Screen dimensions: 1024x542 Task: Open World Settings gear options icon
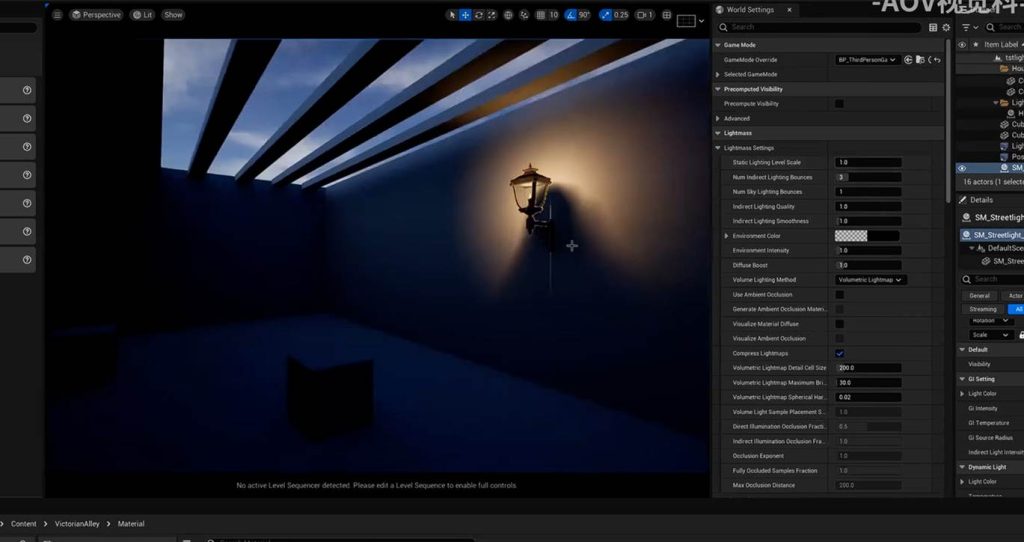[946, 28]
